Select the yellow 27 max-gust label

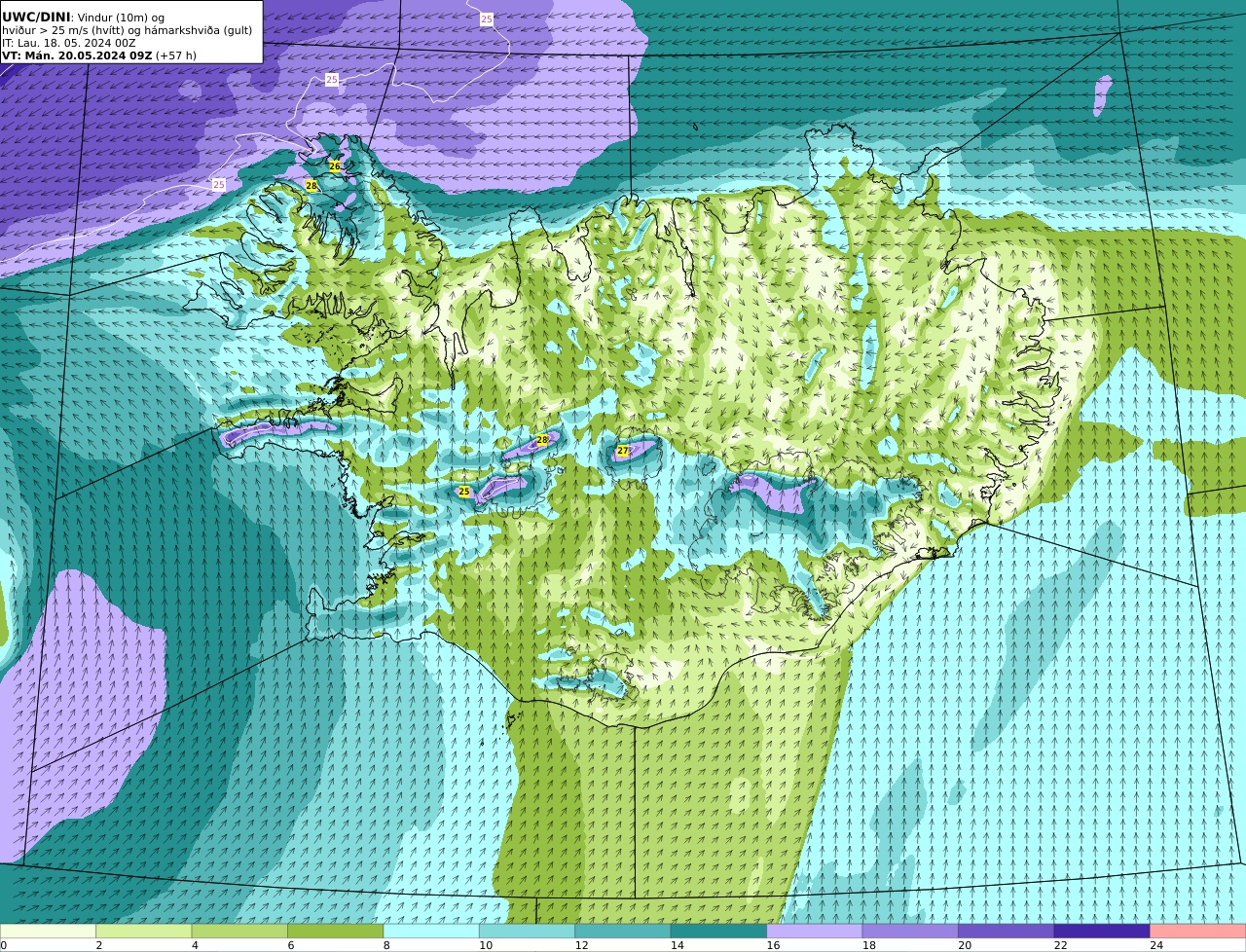[x=623, y=451]
